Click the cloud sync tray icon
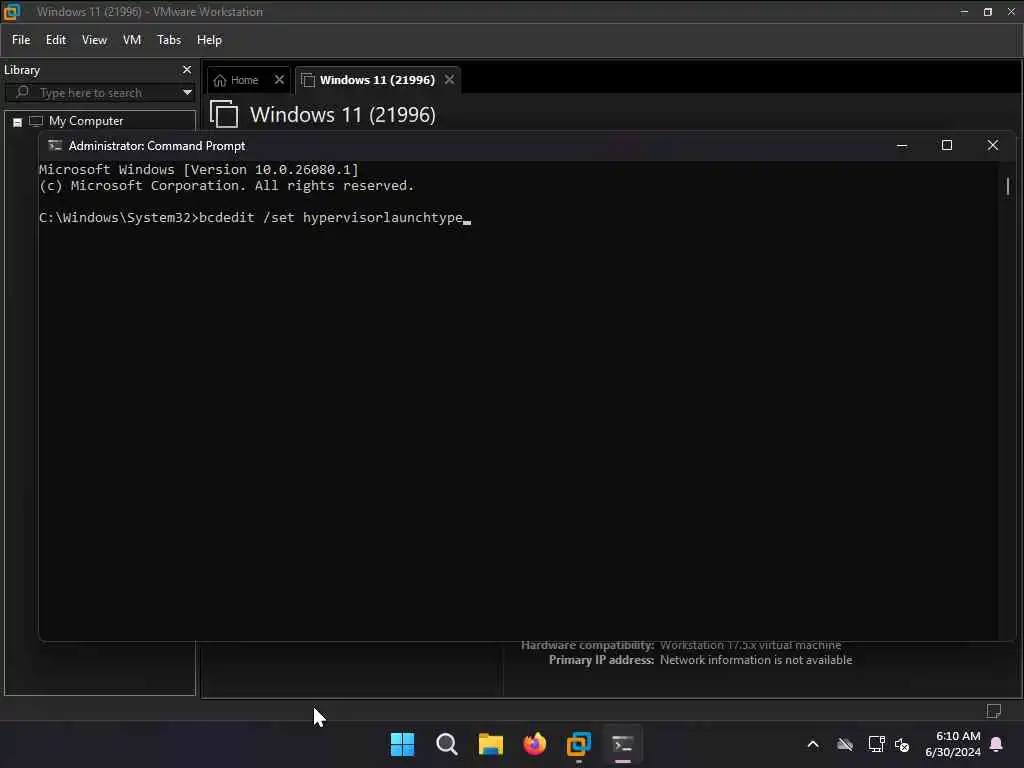Image resolution: width=1024 pixels, height=768 pixels. click(x=845, y=744)
